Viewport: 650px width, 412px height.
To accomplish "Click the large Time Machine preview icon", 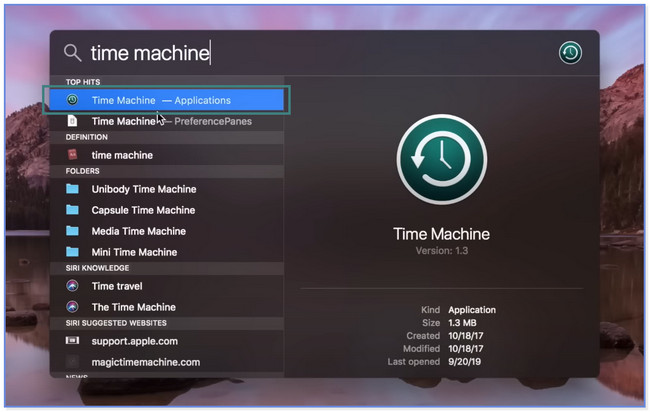I will [441, 159].
